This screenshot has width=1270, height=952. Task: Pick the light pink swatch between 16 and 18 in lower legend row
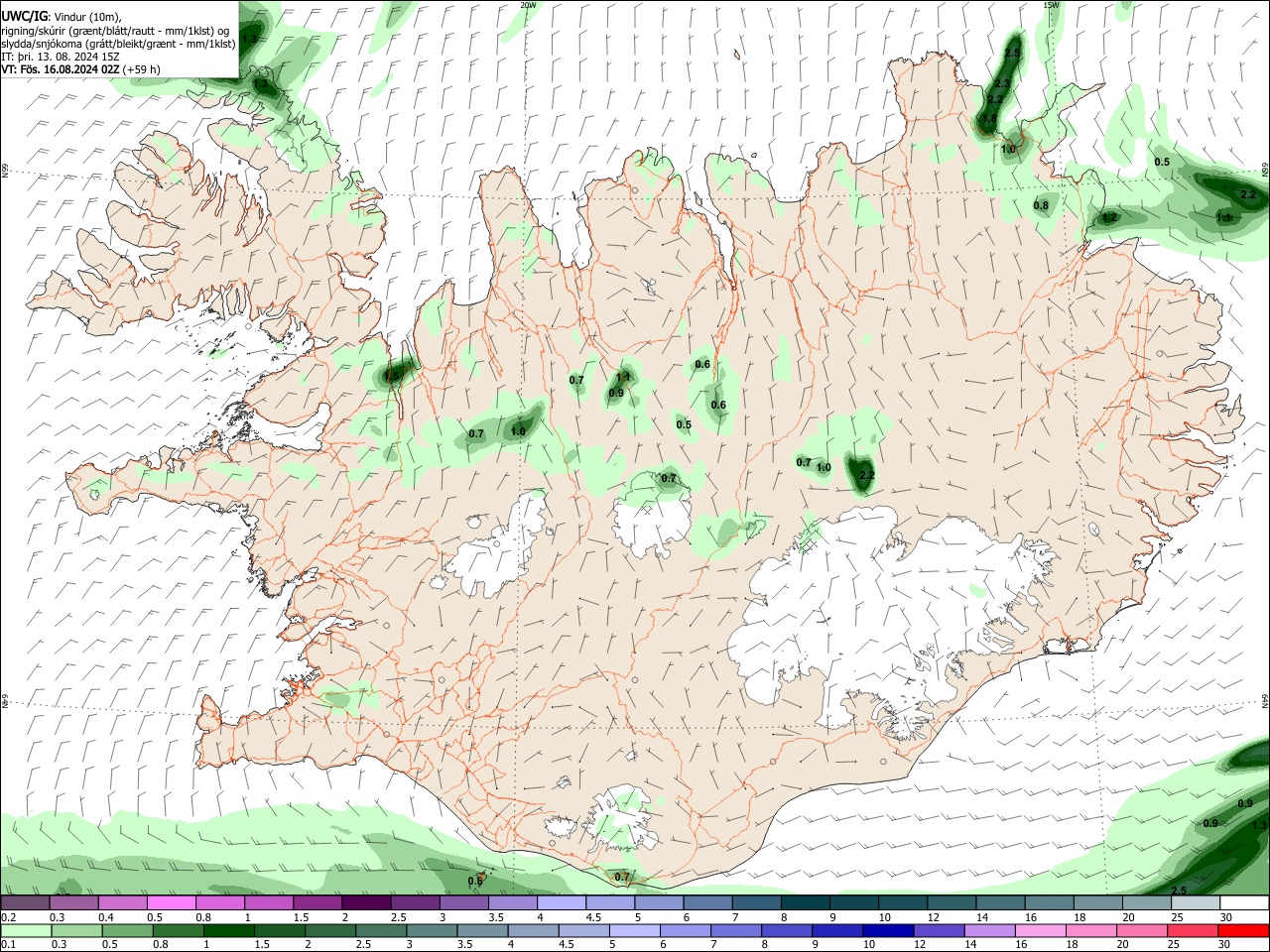tap(1041, 931)
